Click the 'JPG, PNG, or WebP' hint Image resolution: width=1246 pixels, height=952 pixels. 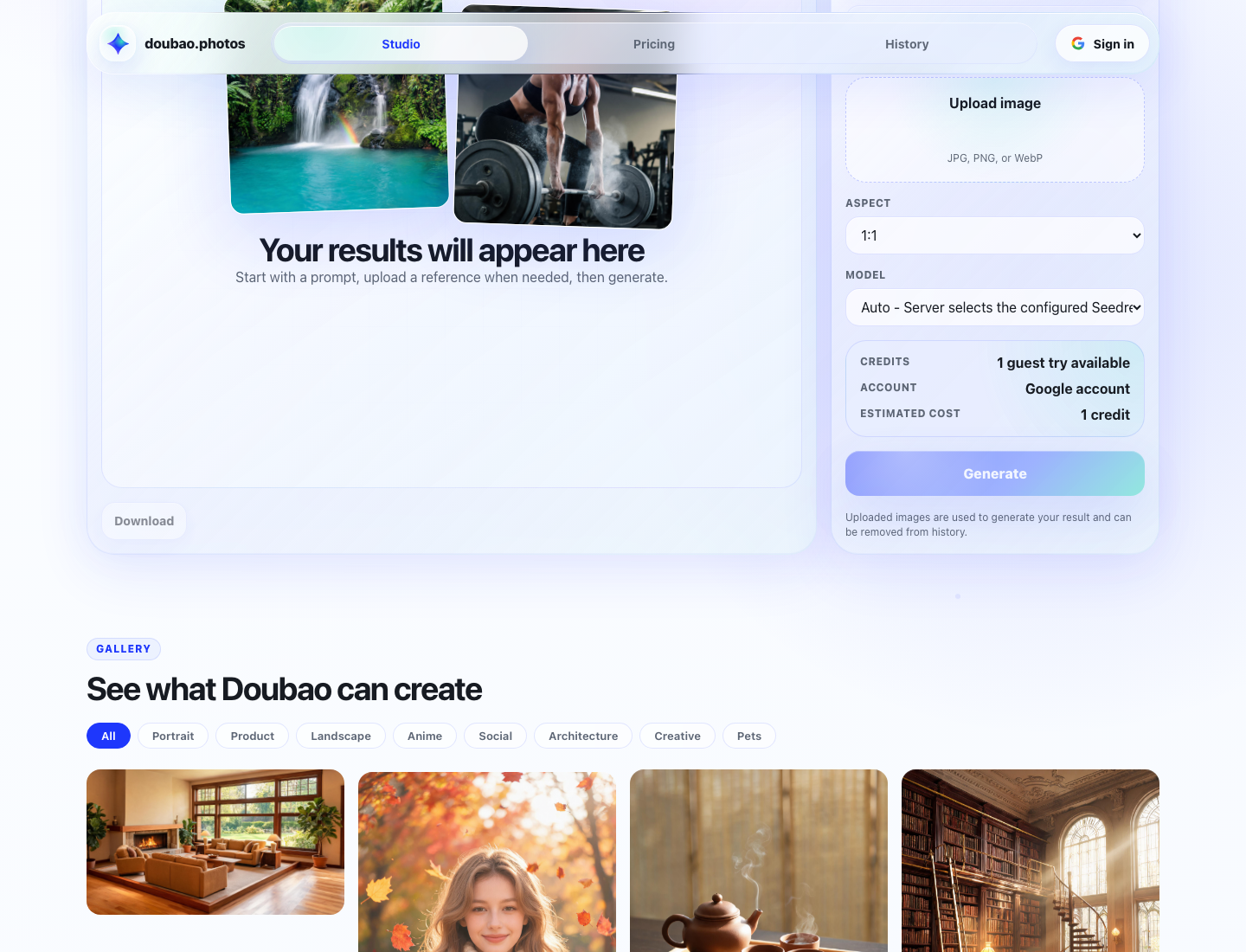pos(995,158)
